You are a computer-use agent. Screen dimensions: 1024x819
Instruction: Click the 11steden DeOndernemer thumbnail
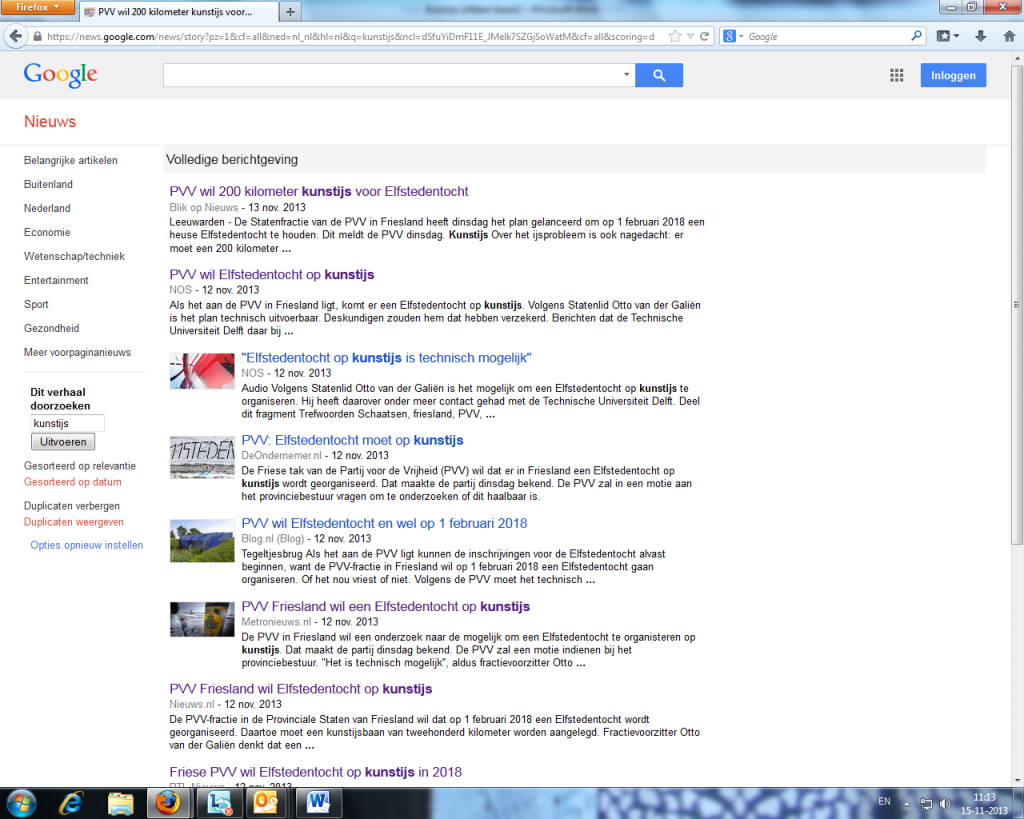[202, 457]
